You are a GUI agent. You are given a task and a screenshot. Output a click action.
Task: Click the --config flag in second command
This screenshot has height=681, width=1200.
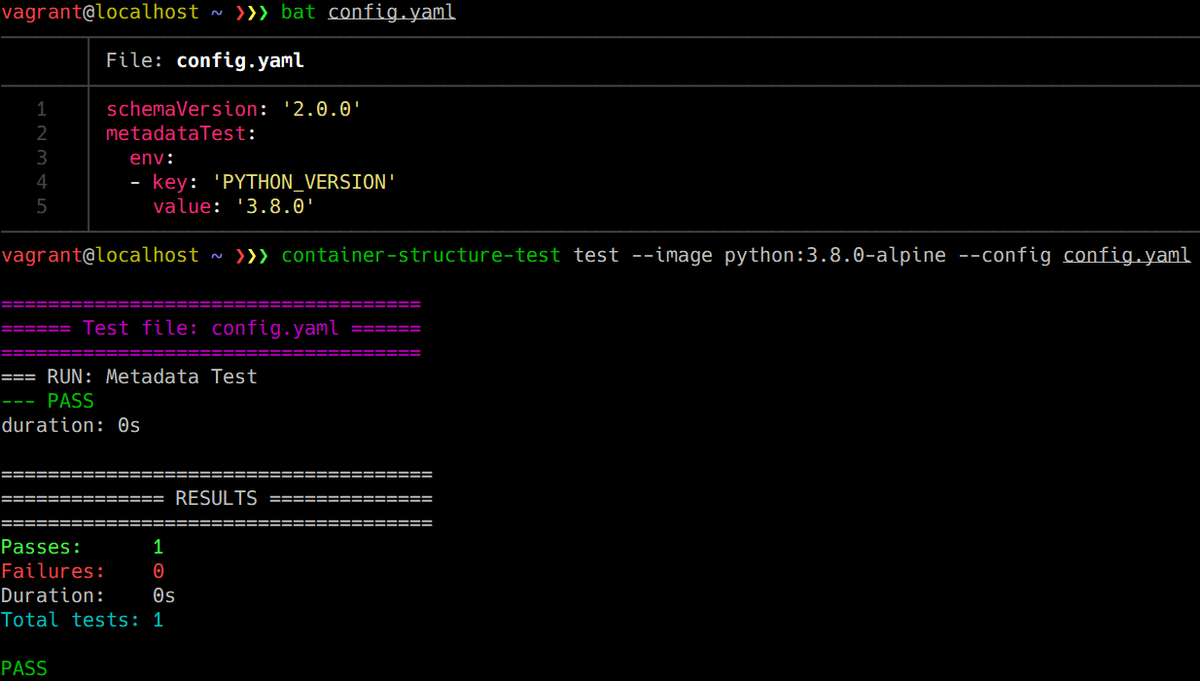coord(1004,255)
